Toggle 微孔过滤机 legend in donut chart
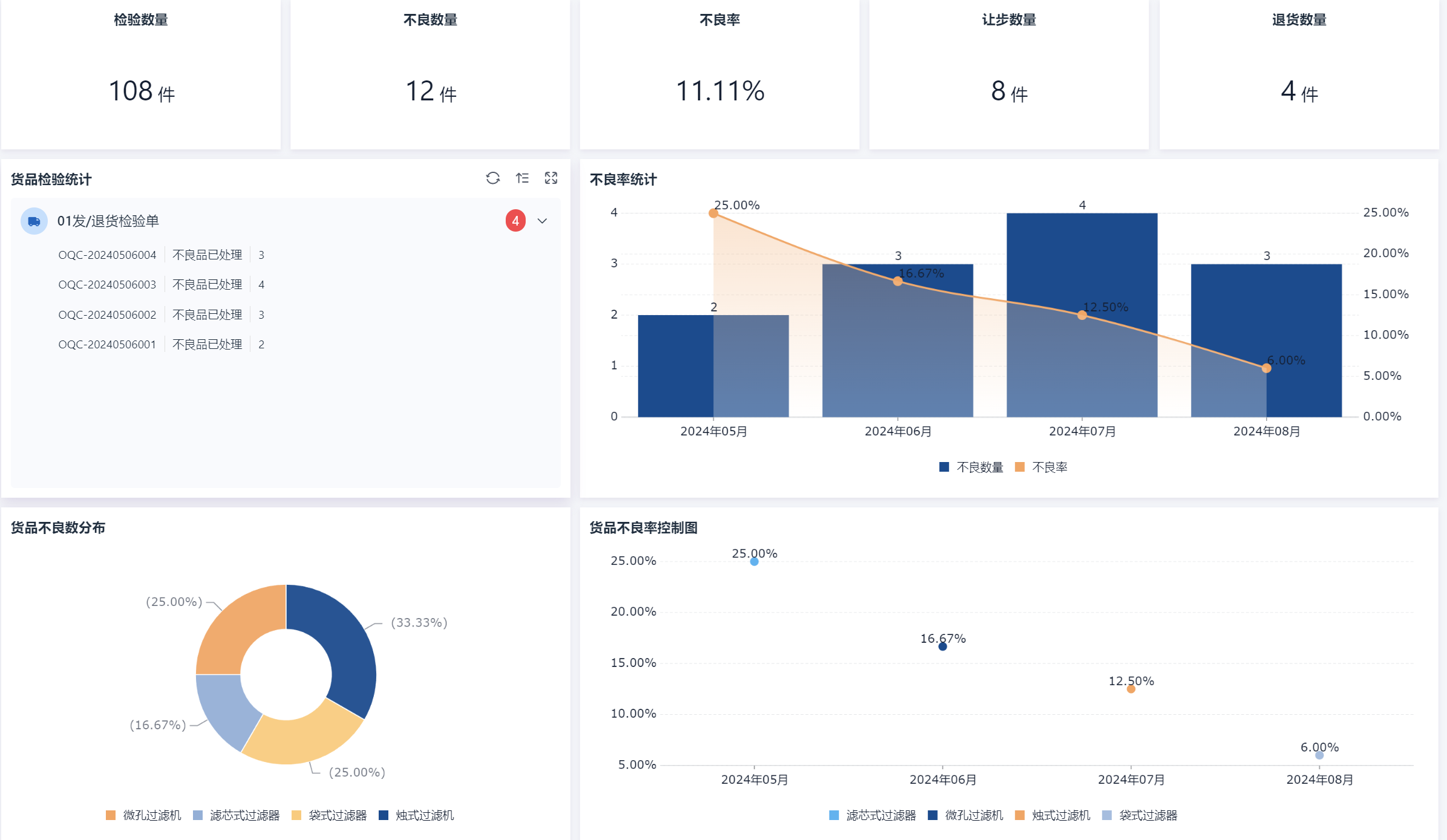This screenshot has height=840, width=1447. click(x=143, y=816)
